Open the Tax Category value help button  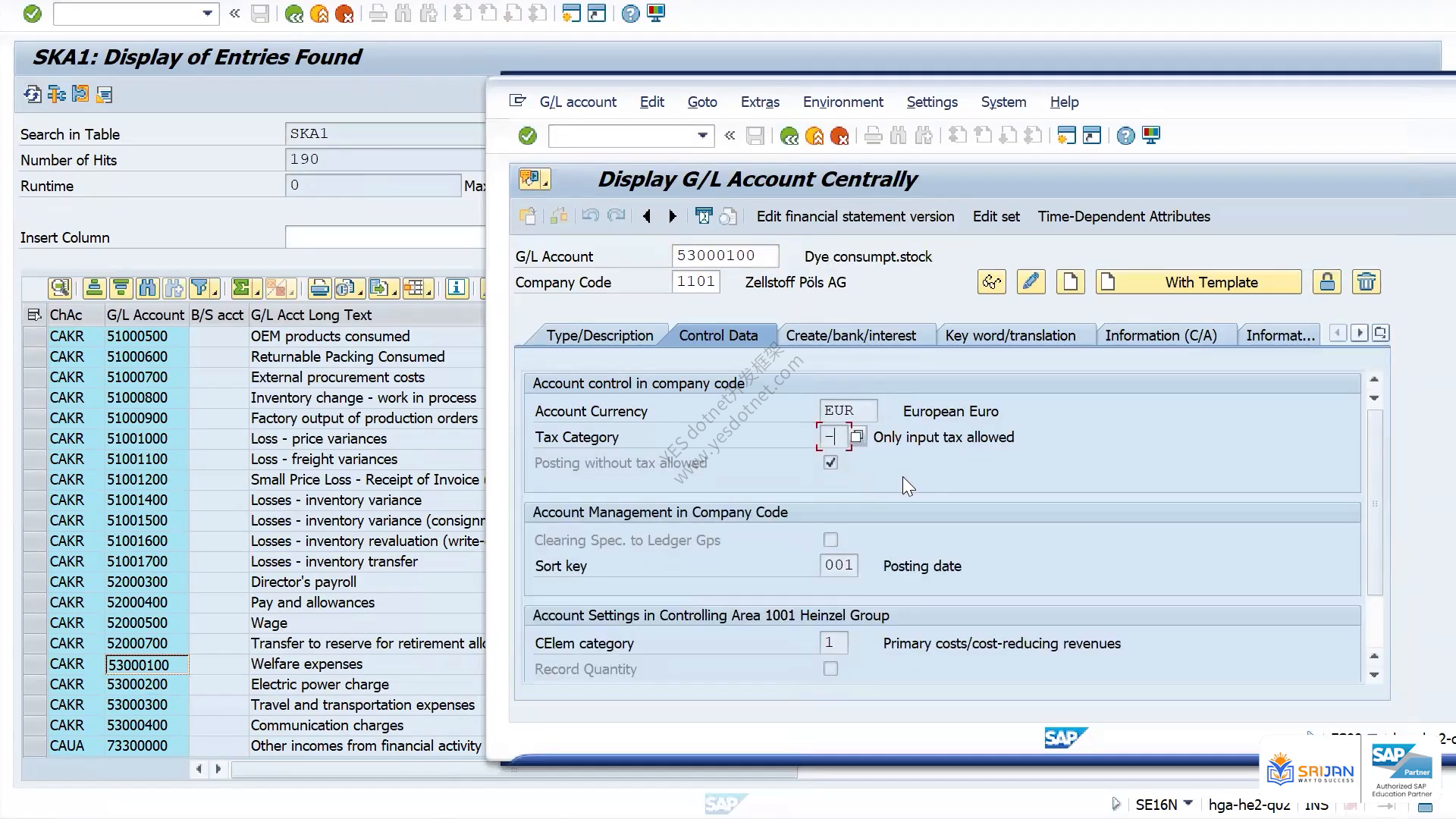point(857,437)
